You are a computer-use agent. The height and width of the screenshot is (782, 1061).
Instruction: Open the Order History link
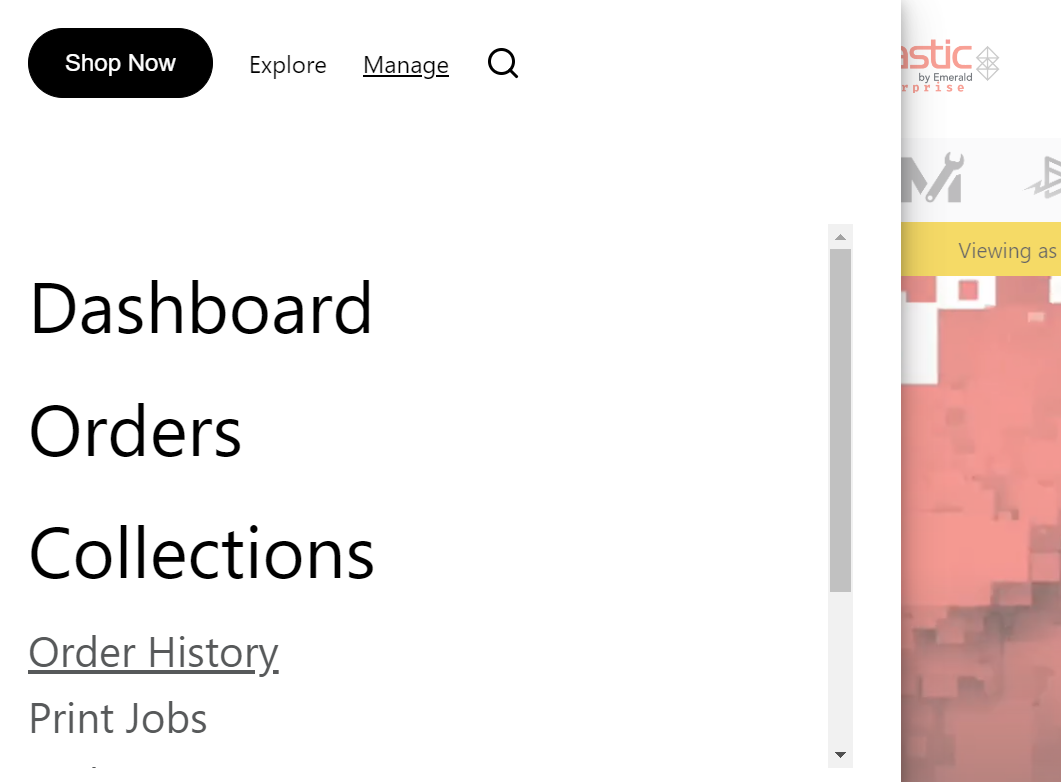(x=154, y=652)
